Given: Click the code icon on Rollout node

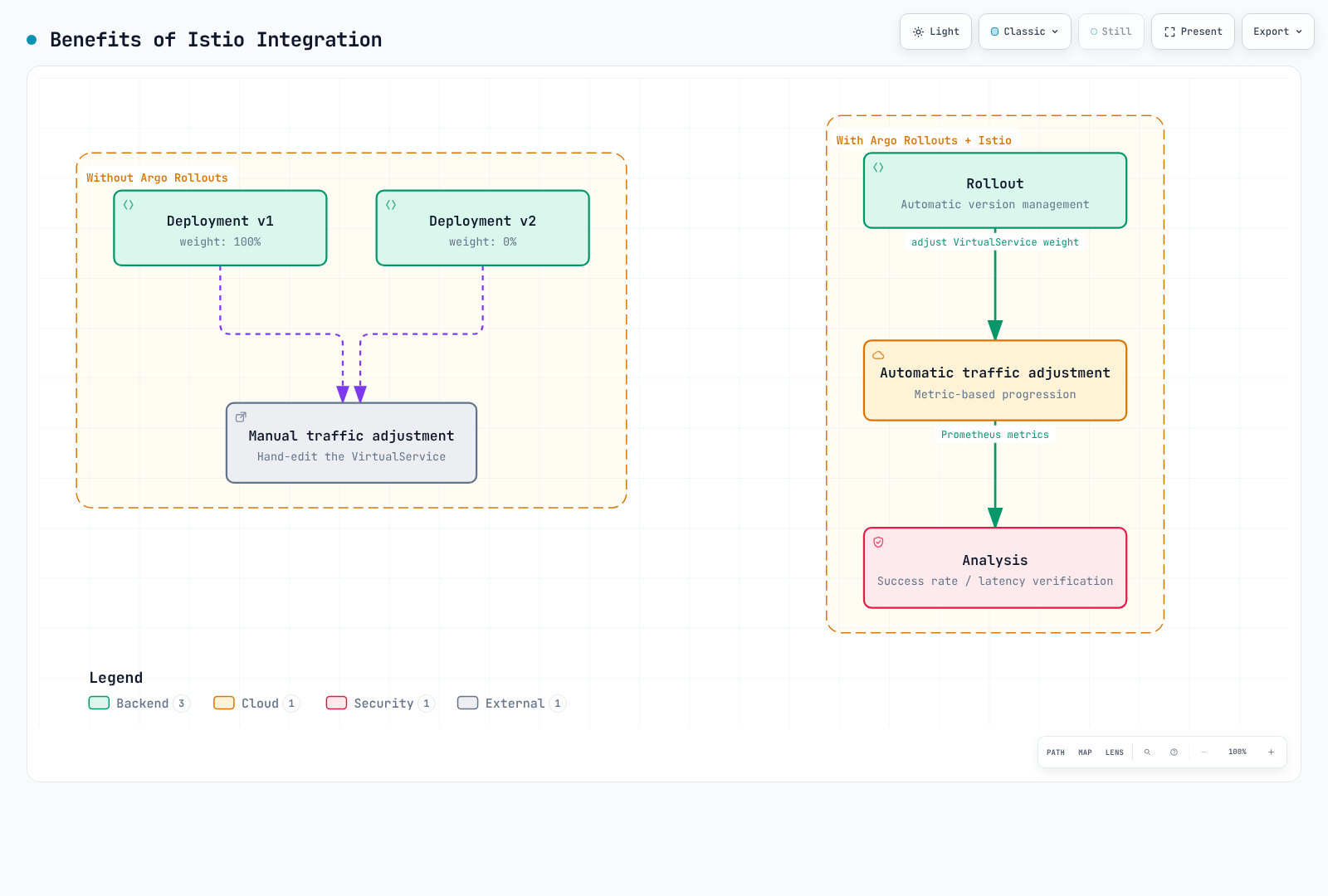Looking at the screenshot, I should (x=878, y=168).
